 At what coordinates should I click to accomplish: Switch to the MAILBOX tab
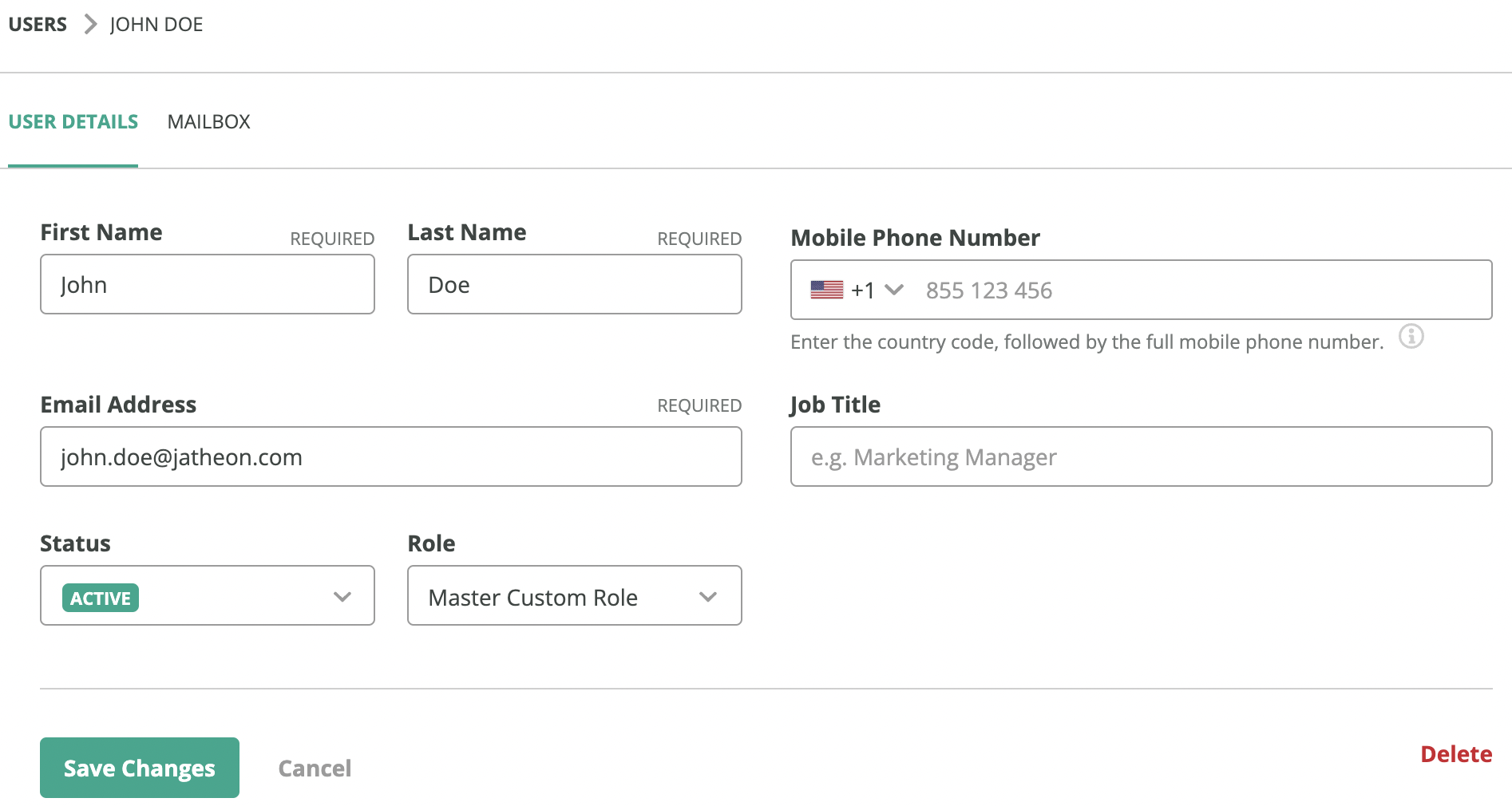209,122
